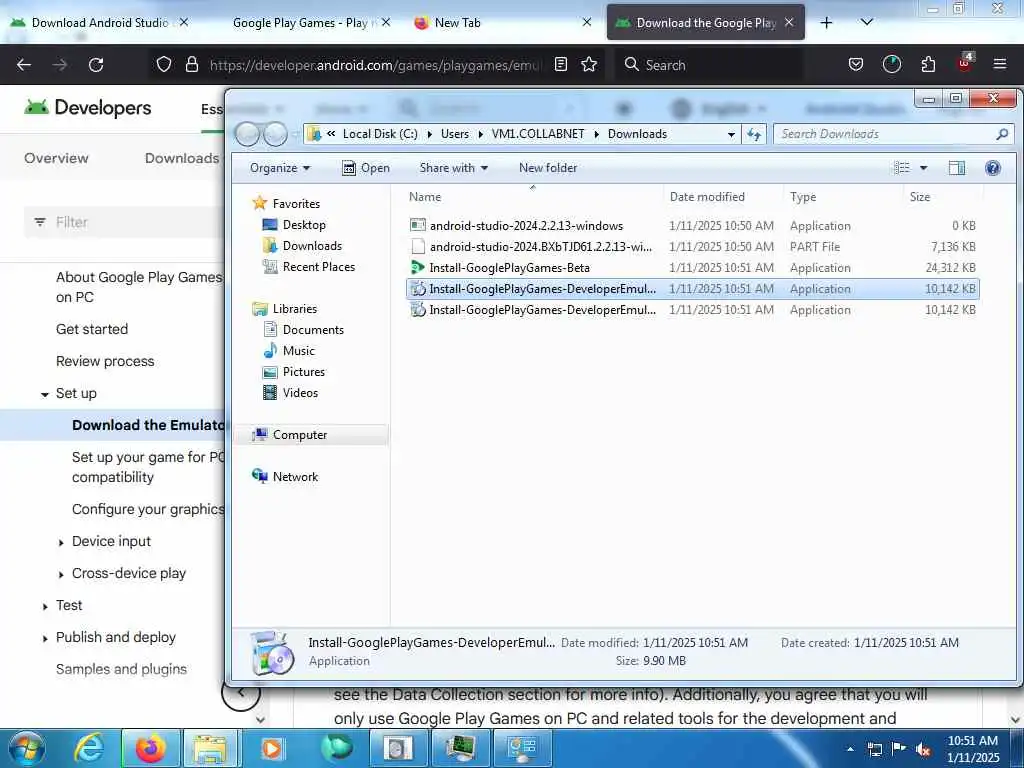Open Explorer help question mark icon
This screenshot has width=1024, height=768.
pyautogui.click(x=993, y=168)
